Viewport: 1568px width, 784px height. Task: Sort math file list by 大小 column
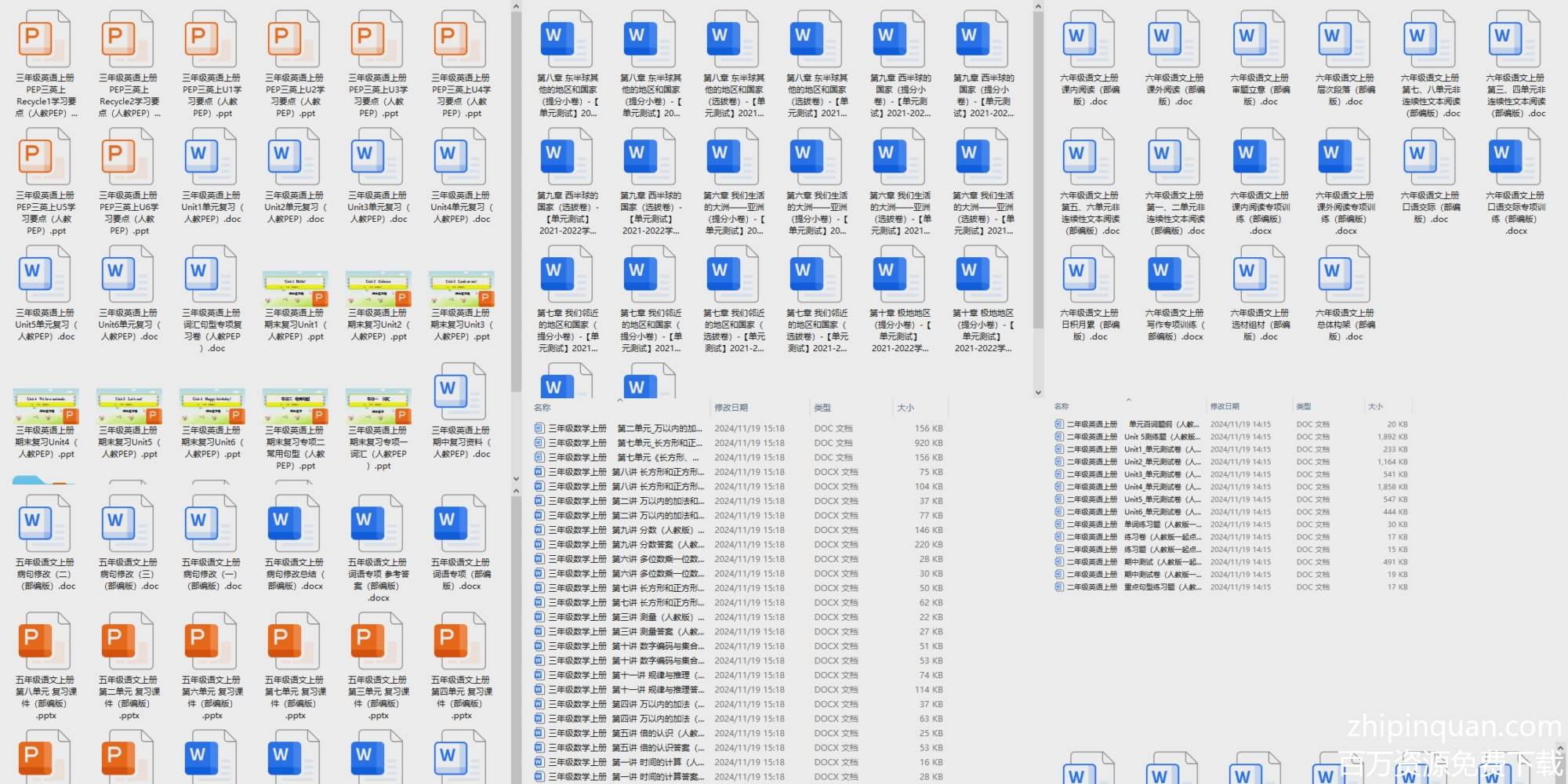point(906,408)
